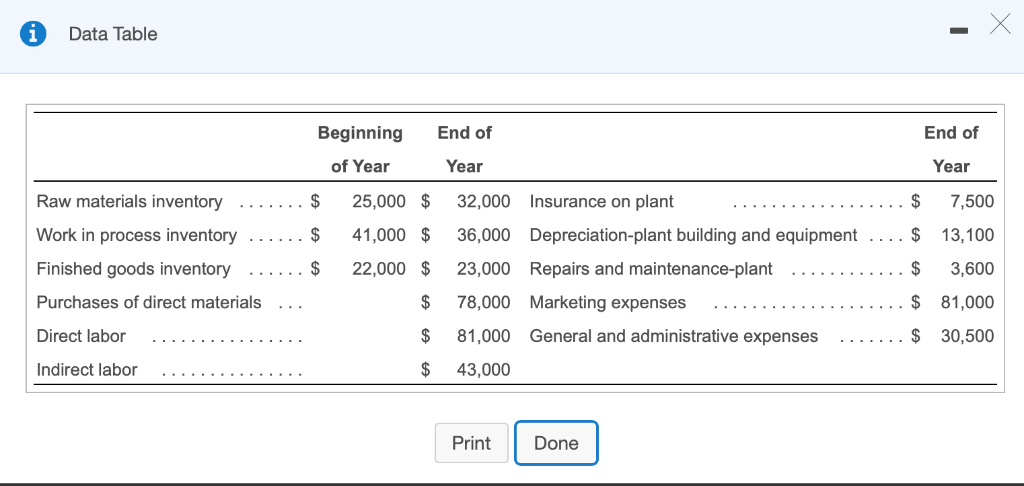Click the Insurance on plant label

tap(601, 202)
